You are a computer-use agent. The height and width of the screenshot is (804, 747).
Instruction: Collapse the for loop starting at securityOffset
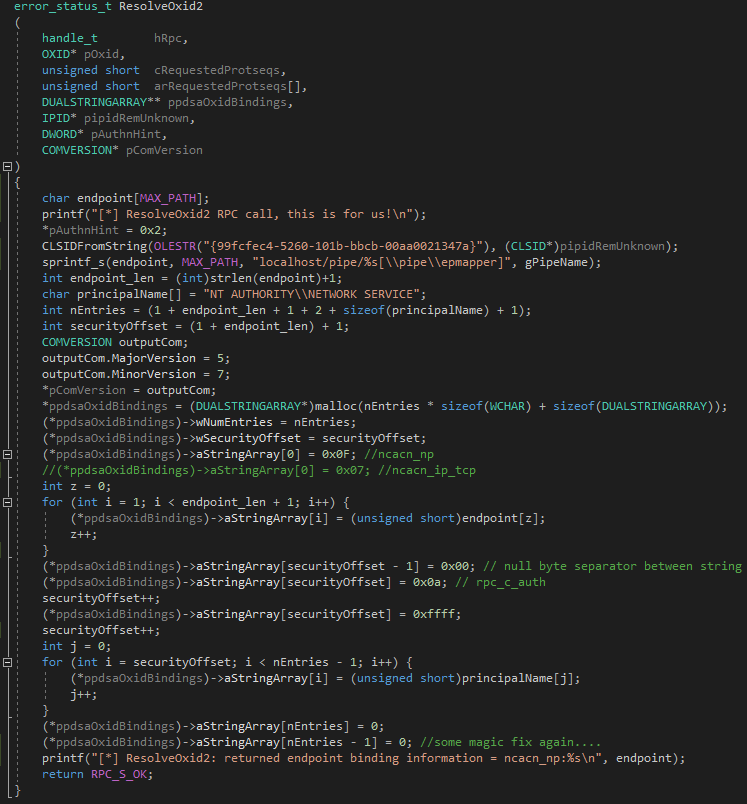coord(8,662)
